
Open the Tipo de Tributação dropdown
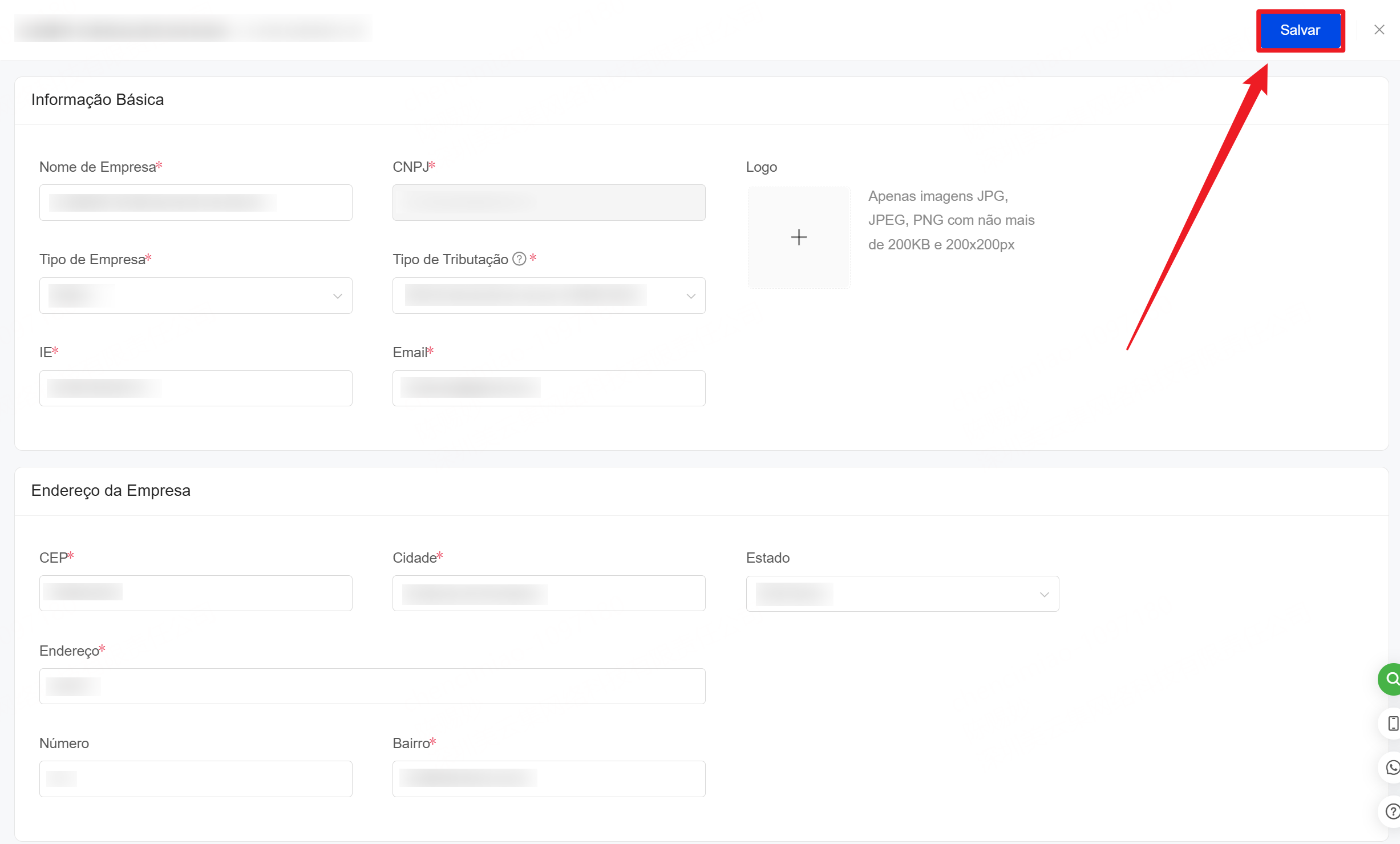[x=549, y=296]
